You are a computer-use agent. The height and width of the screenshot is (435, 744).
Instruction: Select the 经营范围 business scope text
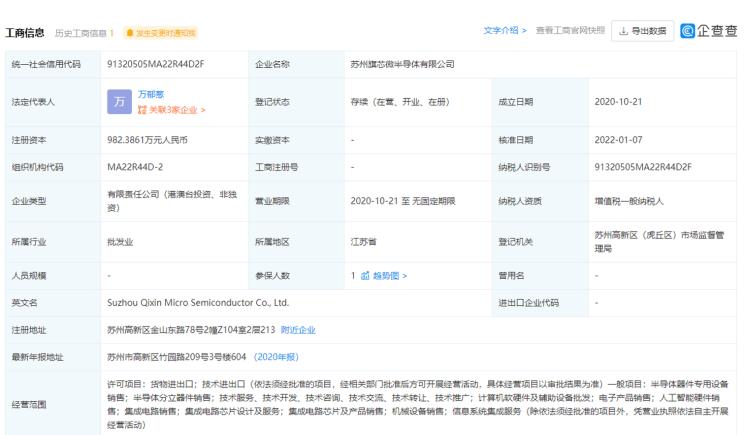[418, 404]
